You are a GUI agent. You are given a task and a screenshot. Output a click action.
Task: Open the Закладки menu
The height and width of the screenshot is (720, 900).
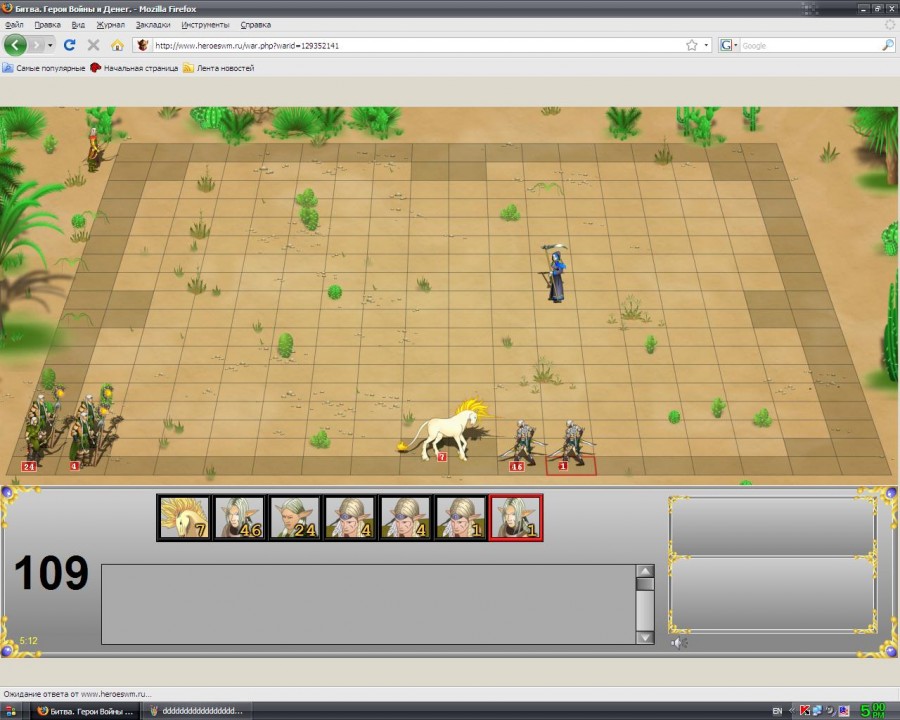click(x=153, y=25)
